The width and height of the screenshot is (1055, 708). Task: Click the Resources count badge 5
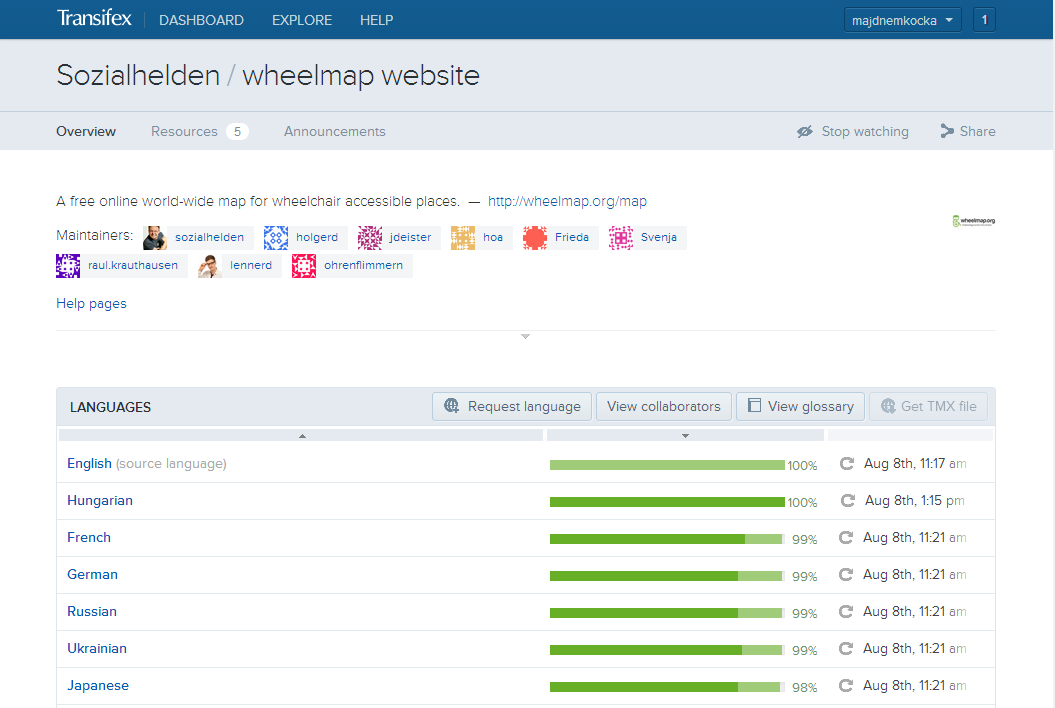tap(238, 131)
